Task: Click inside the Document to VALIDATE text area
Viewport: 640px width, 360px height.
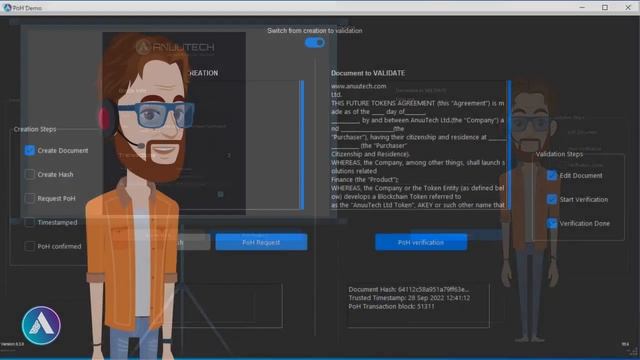Action: (x=418, y=145)
